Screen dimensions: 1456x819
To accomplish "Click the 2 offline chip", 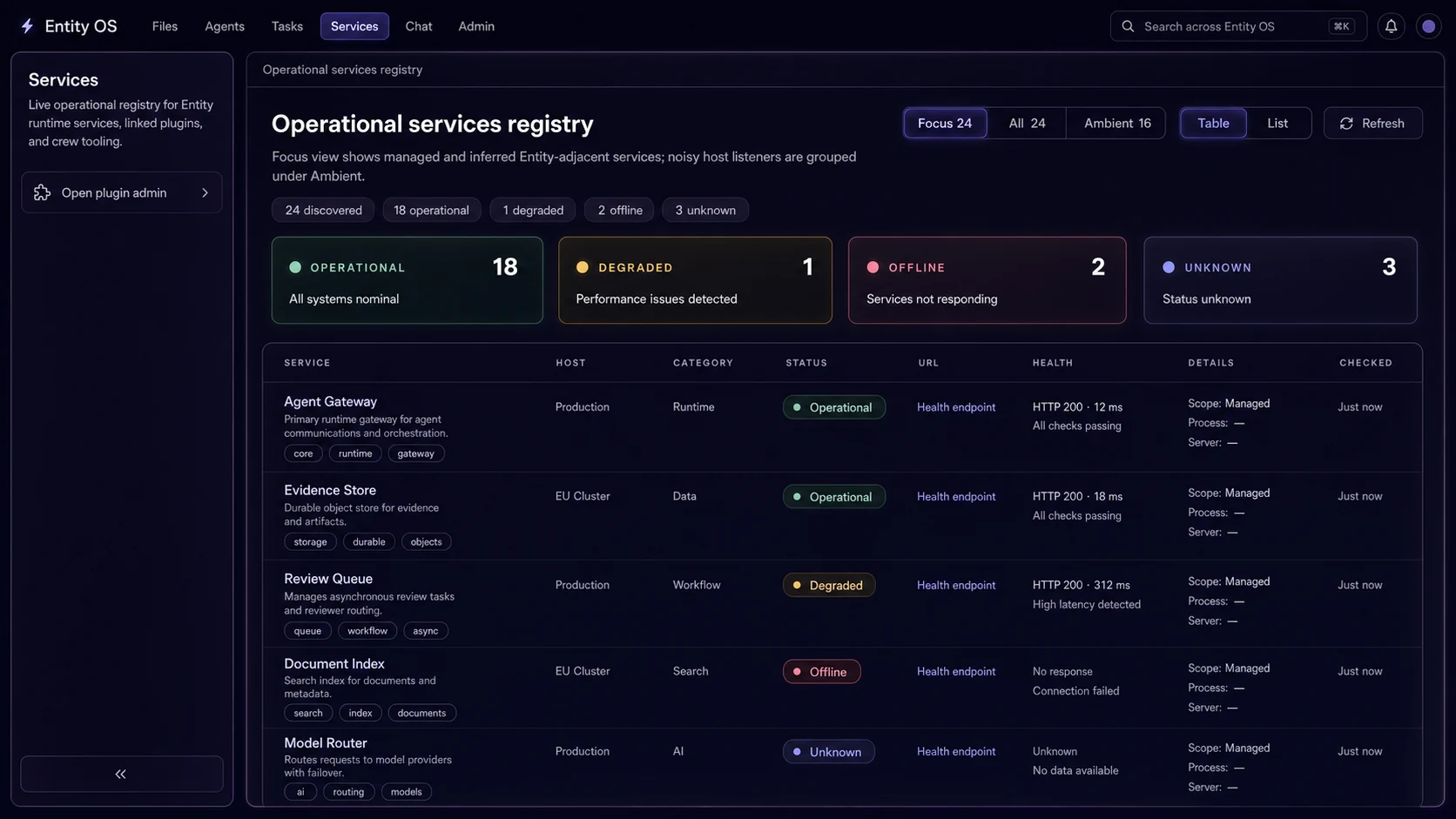I will click(620, 210).
